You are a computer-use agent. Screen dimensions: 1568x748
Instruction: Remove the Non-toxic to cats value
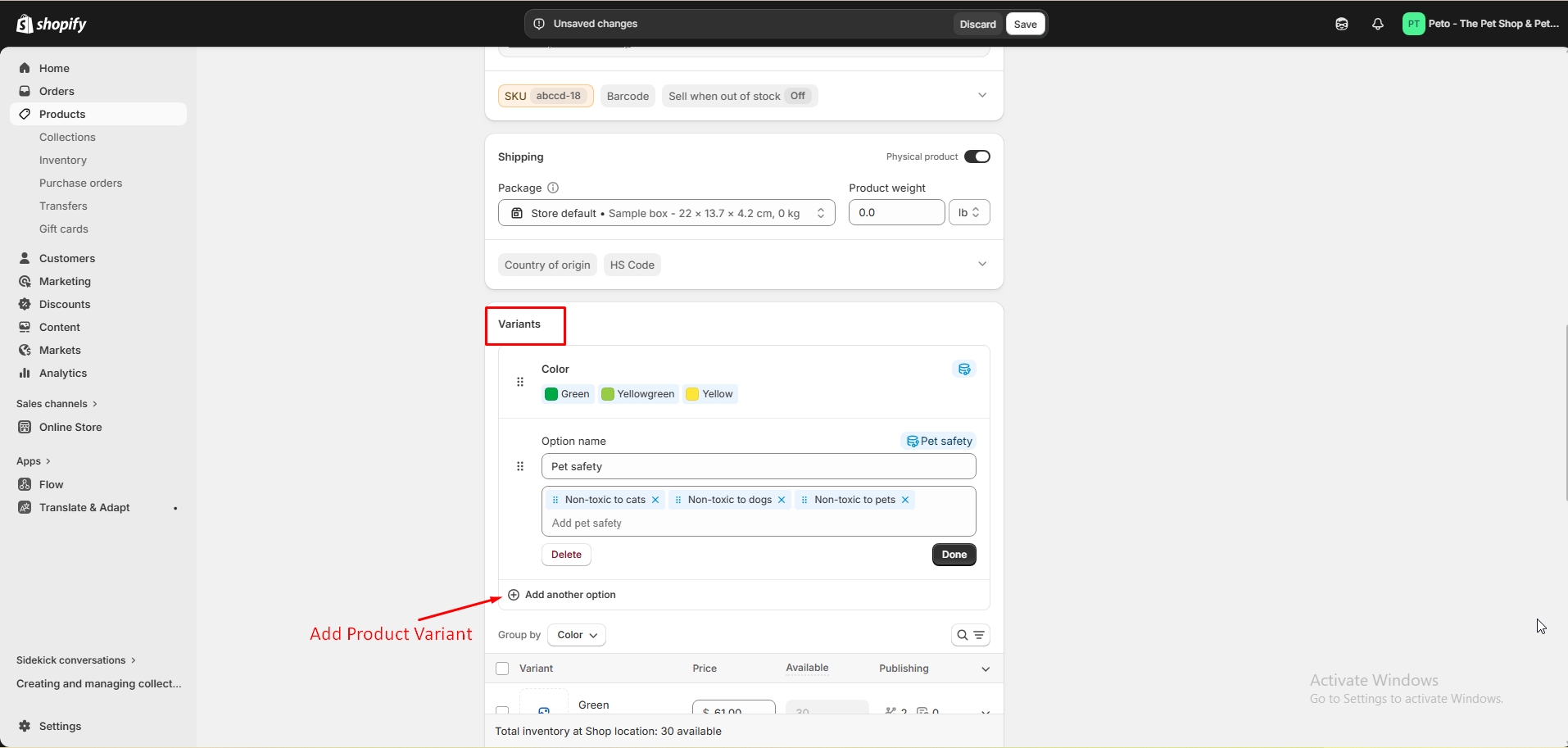point(655,500)
